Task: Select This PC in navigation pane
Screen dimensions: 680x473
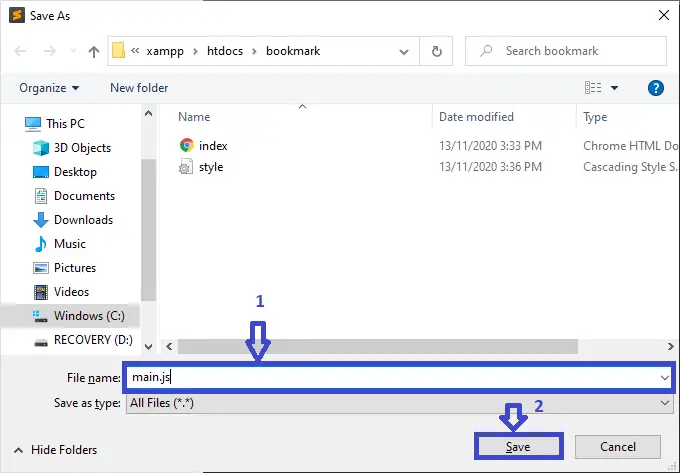Action: (x=54, y=124)
